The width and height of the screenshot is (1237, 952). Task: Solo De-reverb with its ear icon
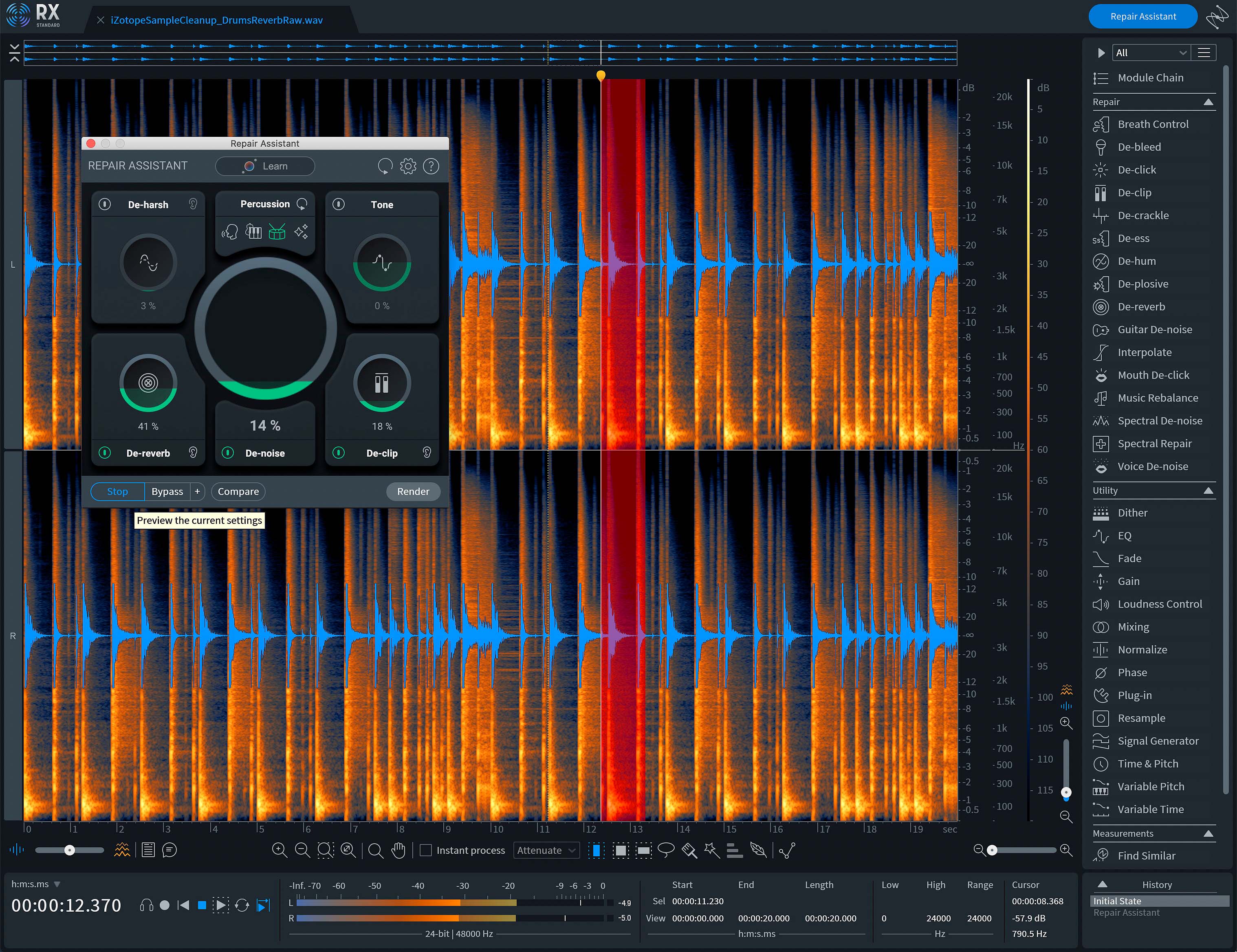pyautogui.click(x=193, y=453)
